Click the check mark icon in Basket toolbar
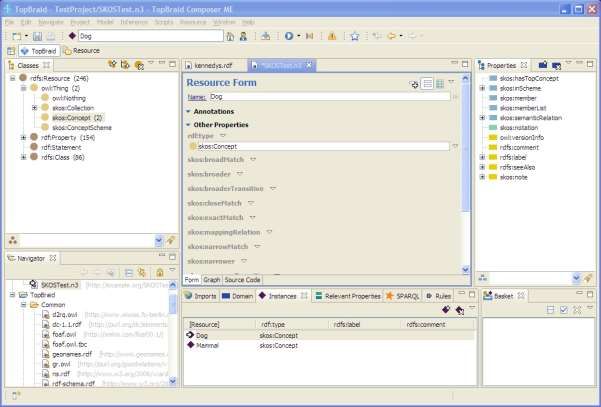Screen dimensions: 601x407 coord(563,310)
